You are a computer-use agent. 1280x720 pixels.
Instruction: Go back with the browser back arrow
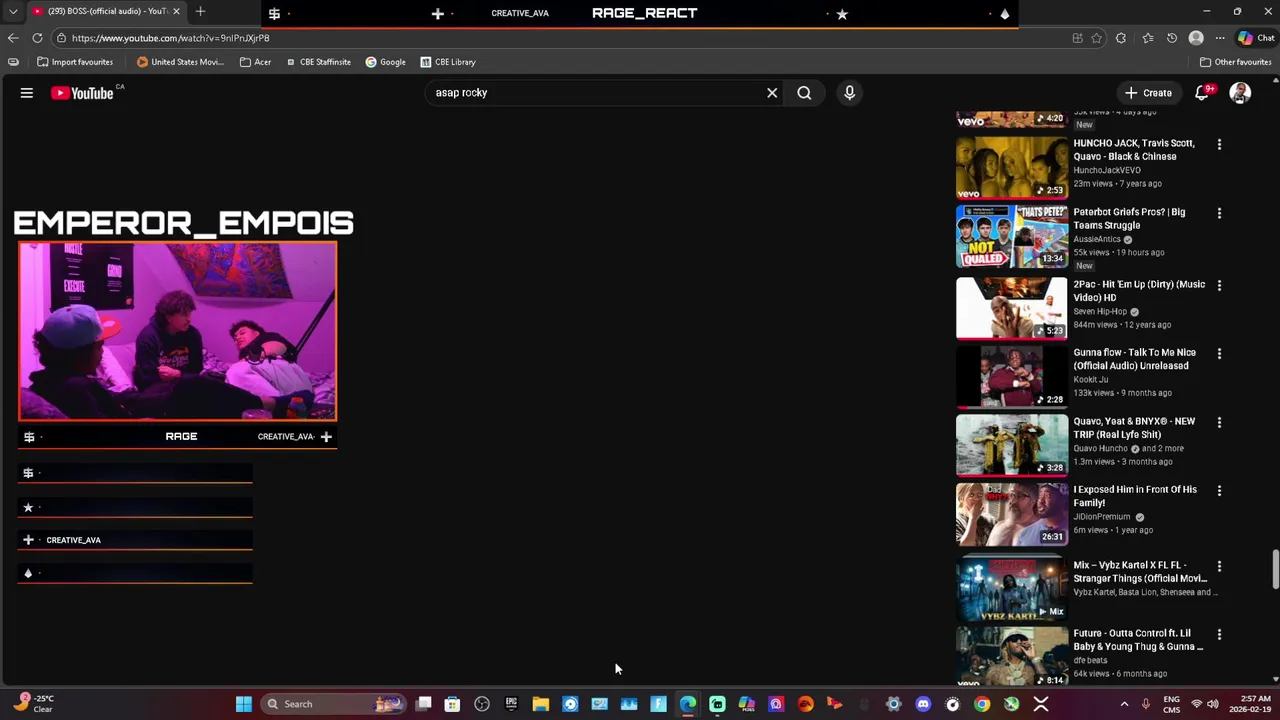tap(13, 38)
